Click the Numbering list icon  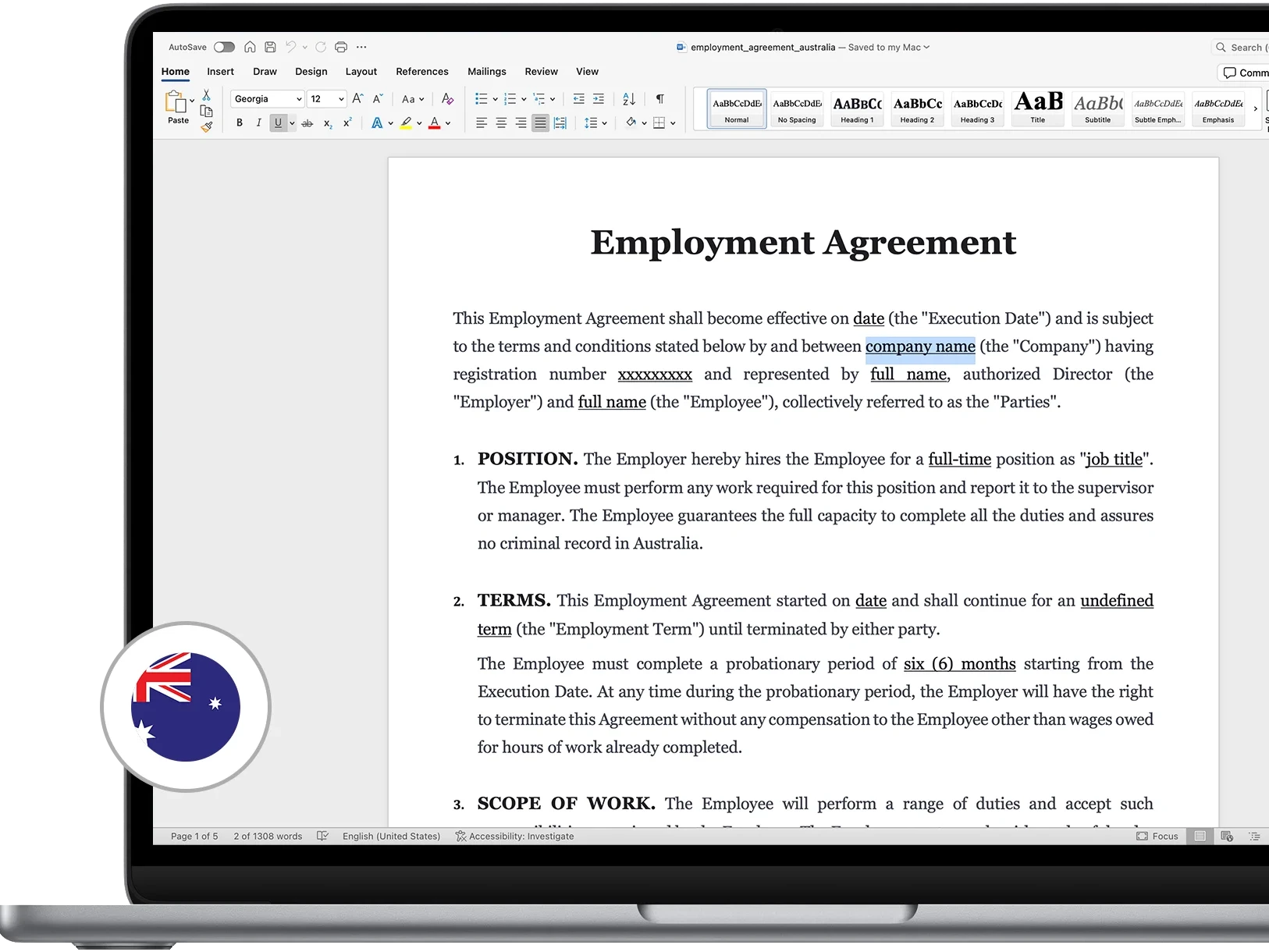[x=510, y=99]
